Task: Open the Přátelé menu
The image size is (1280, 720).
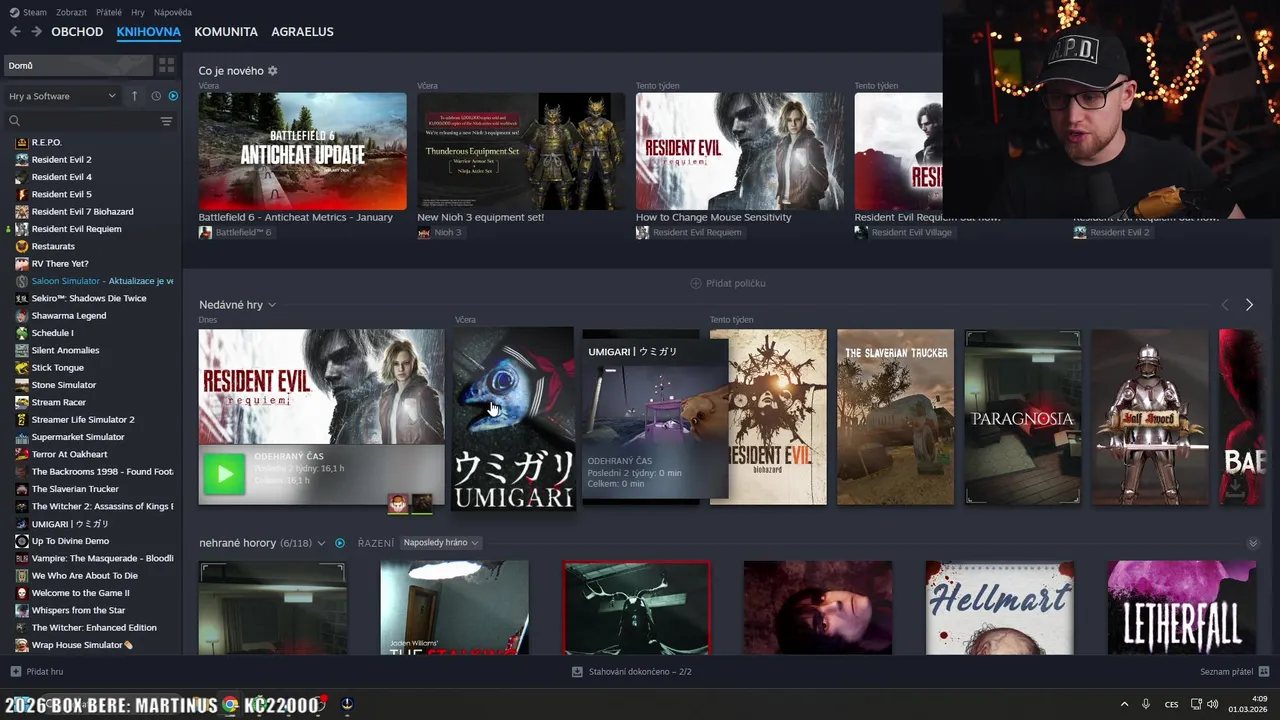Action: point(109,12)
